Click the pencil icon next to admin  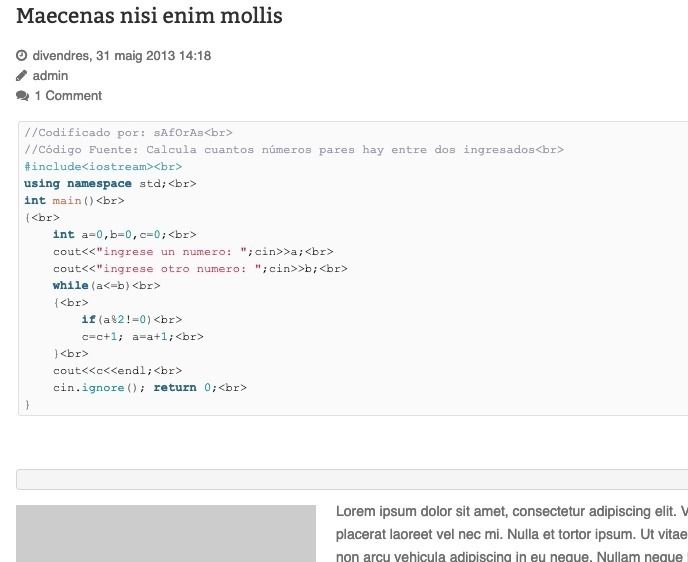pos(22,75)
